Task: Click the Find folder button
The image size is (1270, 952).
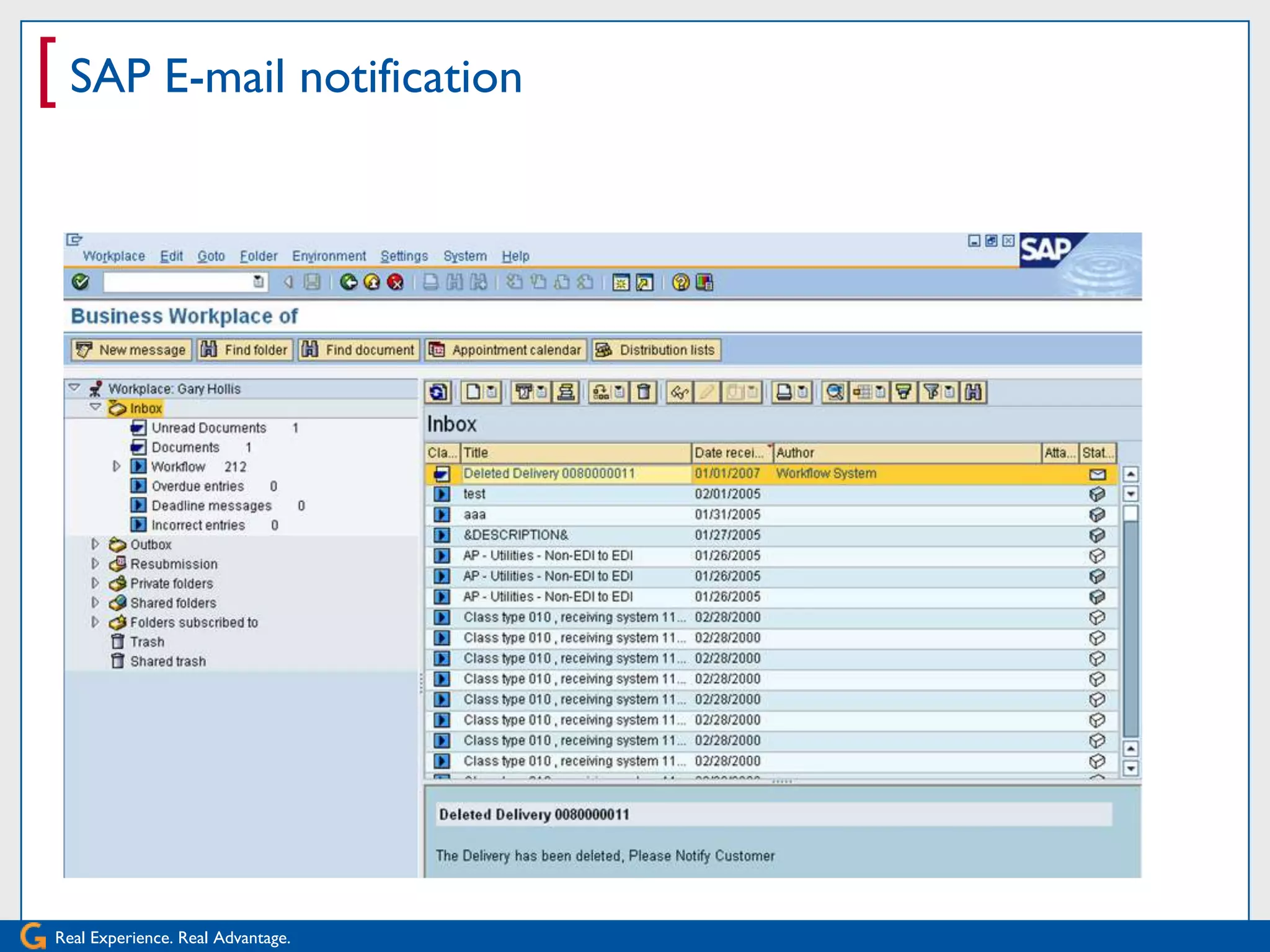Action: click(x=245, y=350)
